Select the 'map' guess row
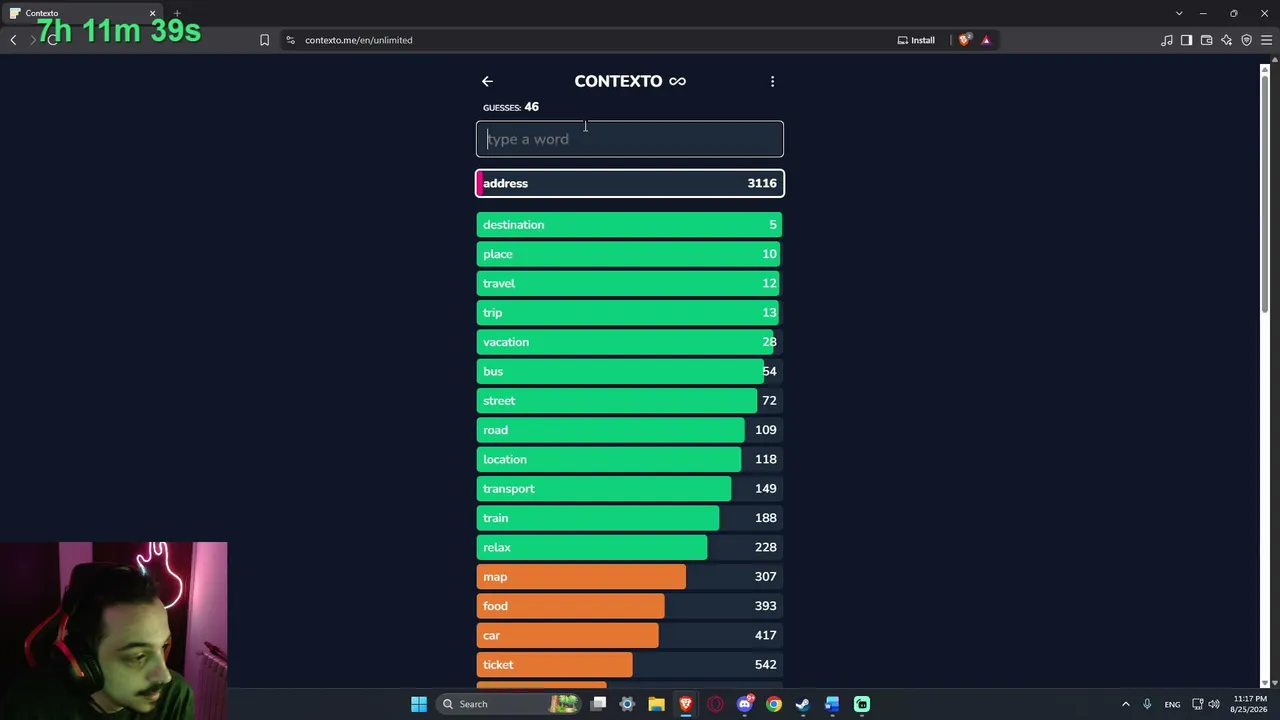 [x=630, y=577]
